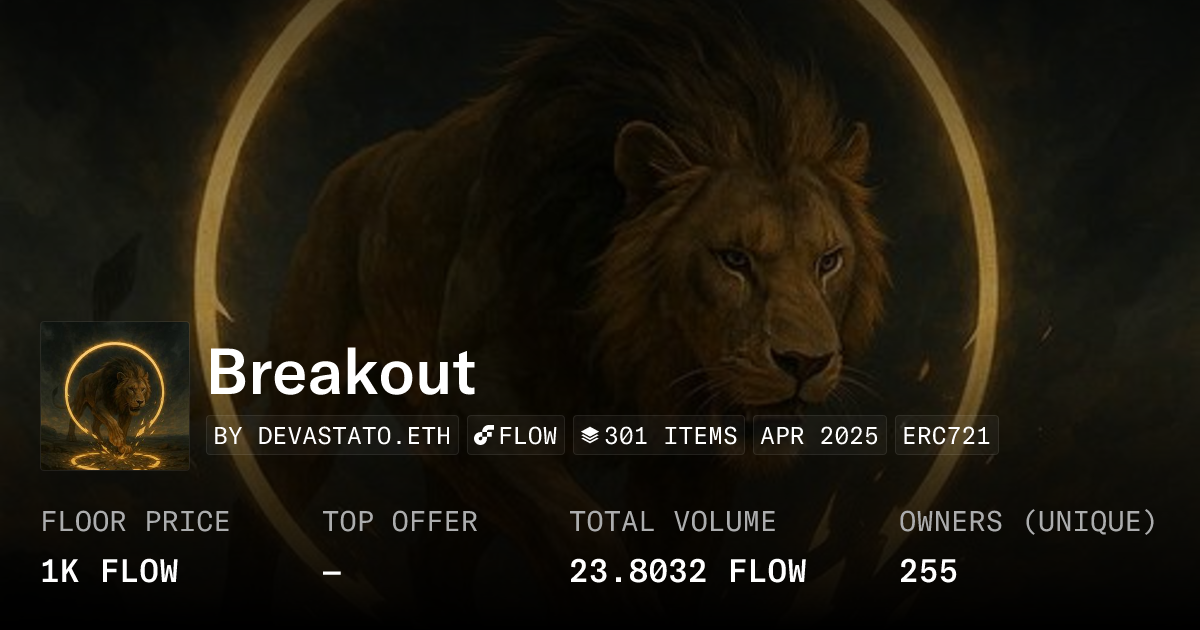Image resolution: width=1200 pixels, height=630 pixels.
Task: Click the FLOOR PRICE label
Action: tap(135, 522)
